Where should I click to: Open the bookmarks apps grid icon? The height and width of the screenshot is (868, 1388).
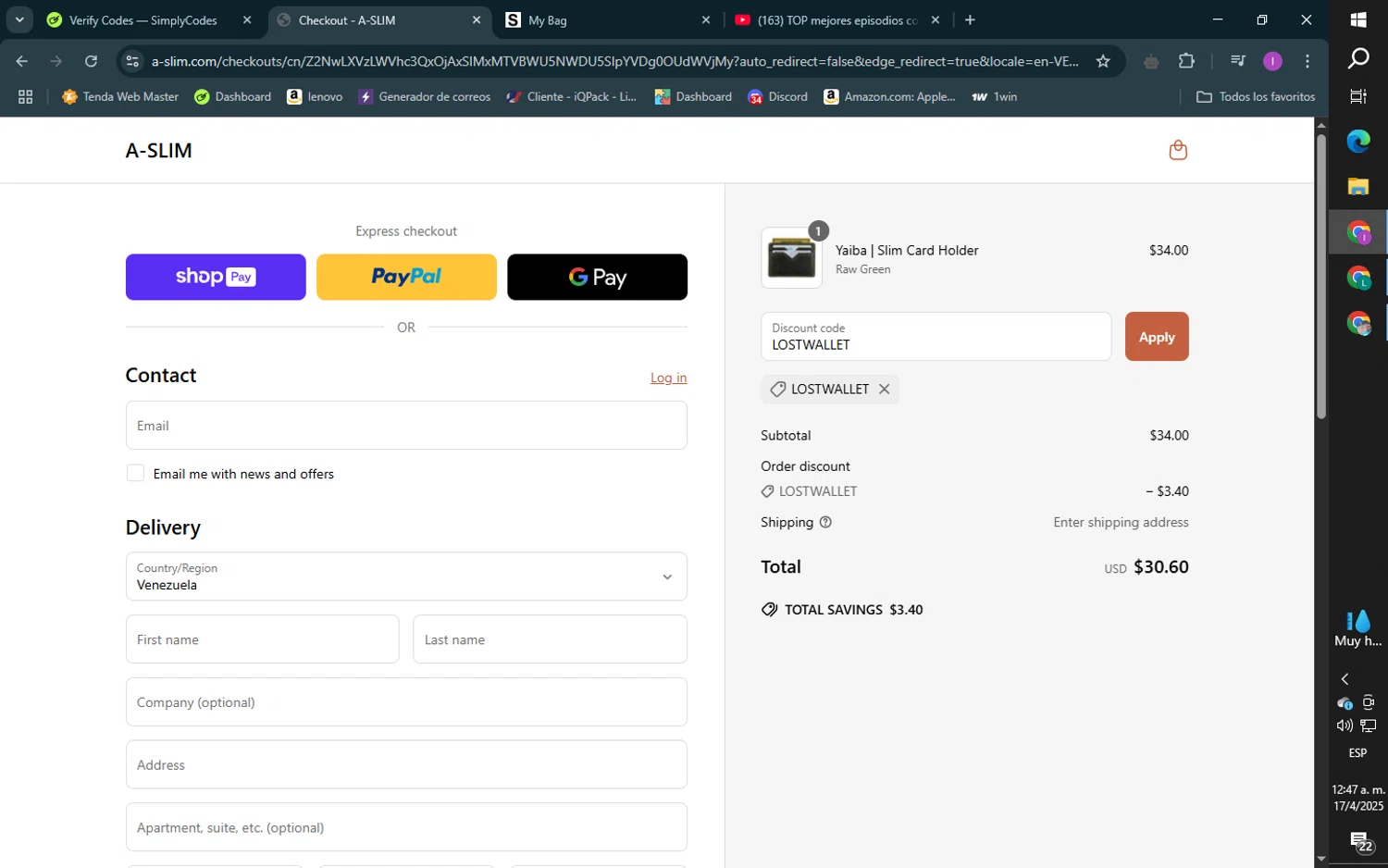(x=25, y=96)
